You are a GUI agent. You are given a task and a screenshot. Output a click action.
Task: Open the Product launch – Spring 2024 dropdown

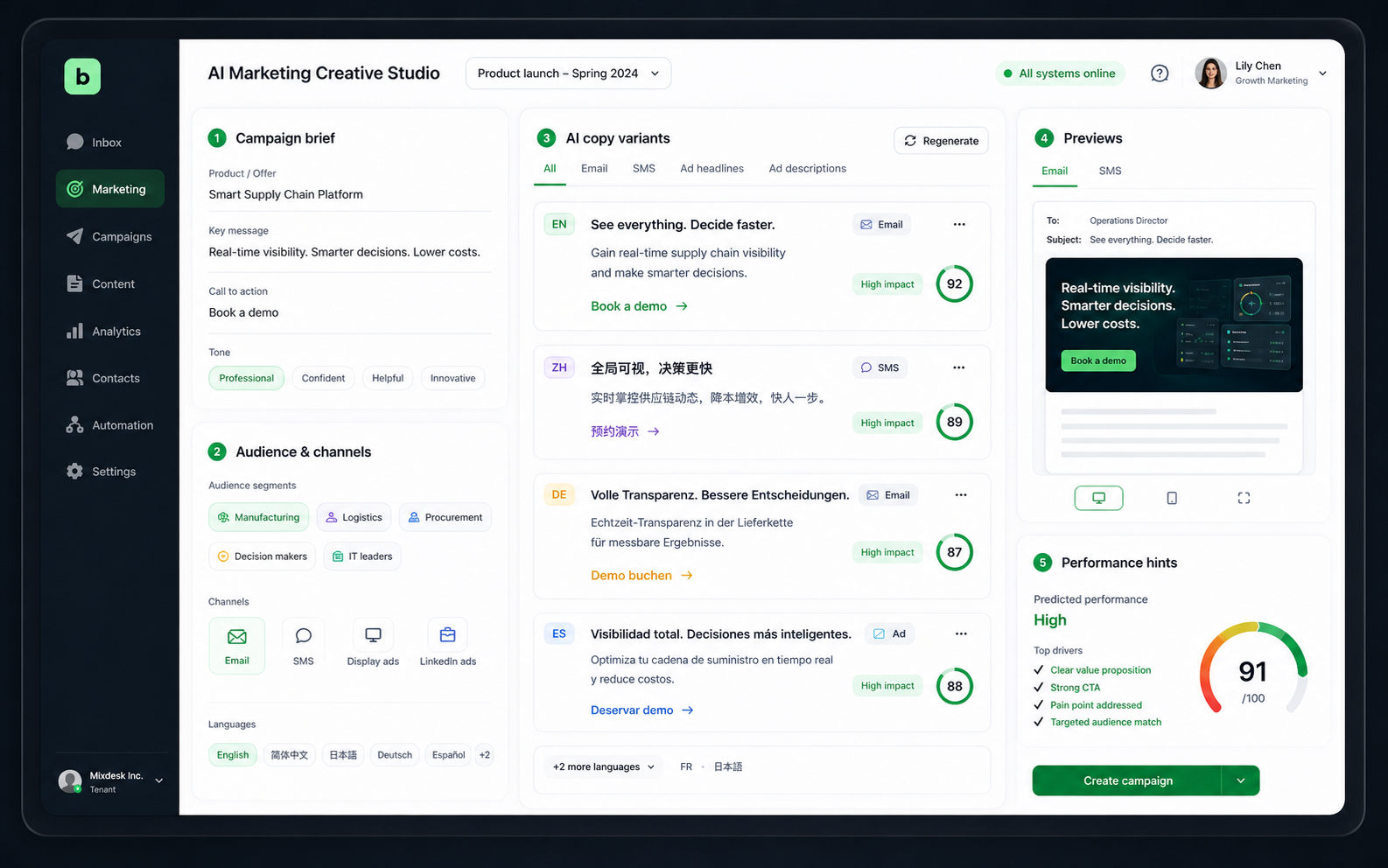(x=568, y=73)
